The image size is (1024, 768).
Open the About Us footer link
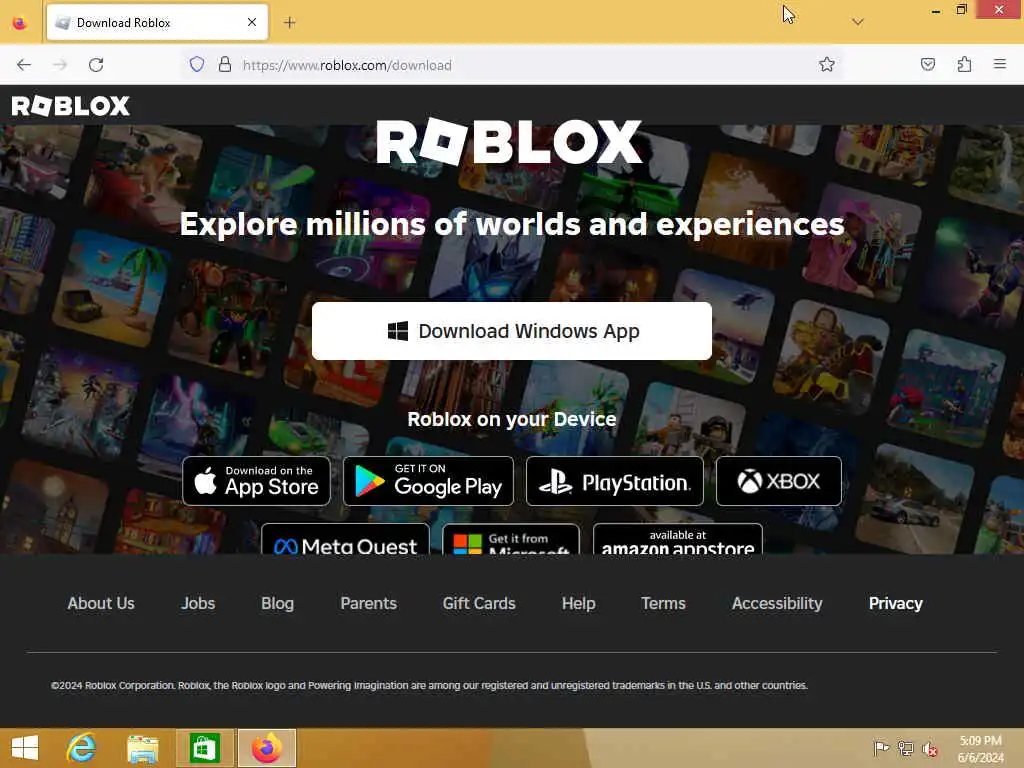point(101,603)
